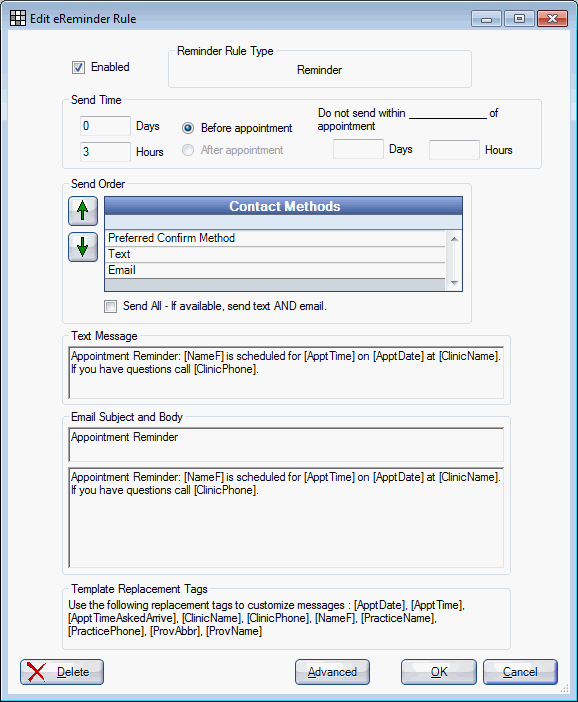Click the send time Days field containing 0

tap(105, 126)
